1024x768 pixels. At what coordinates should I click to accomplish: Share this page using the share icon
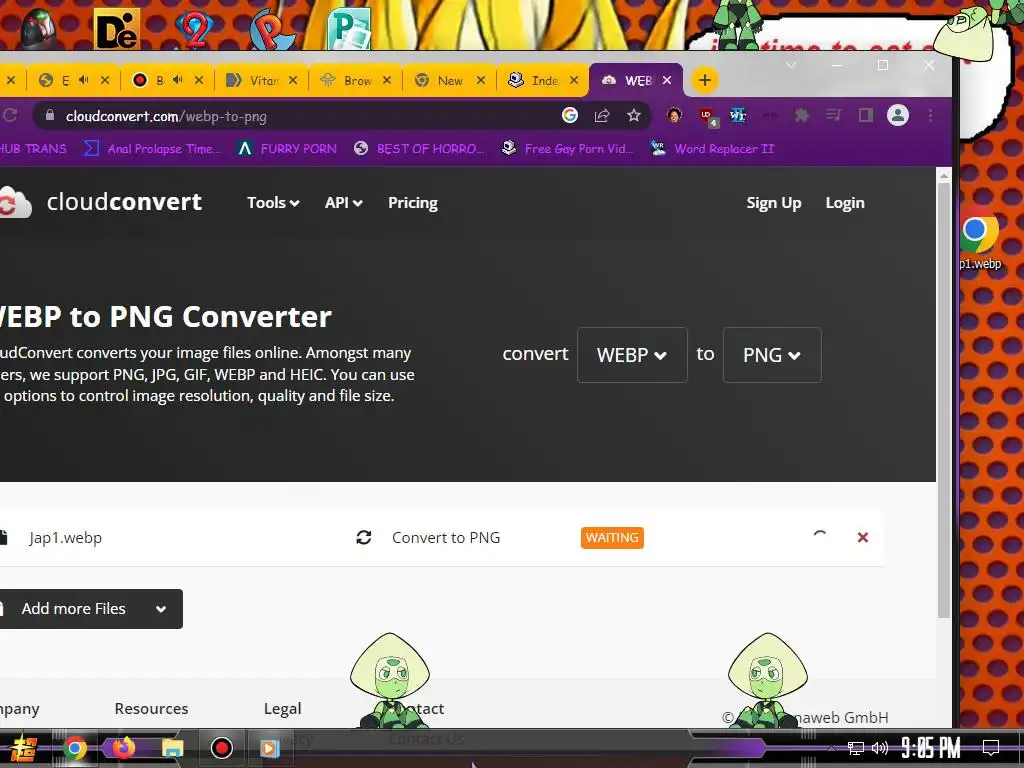point(601,116)
